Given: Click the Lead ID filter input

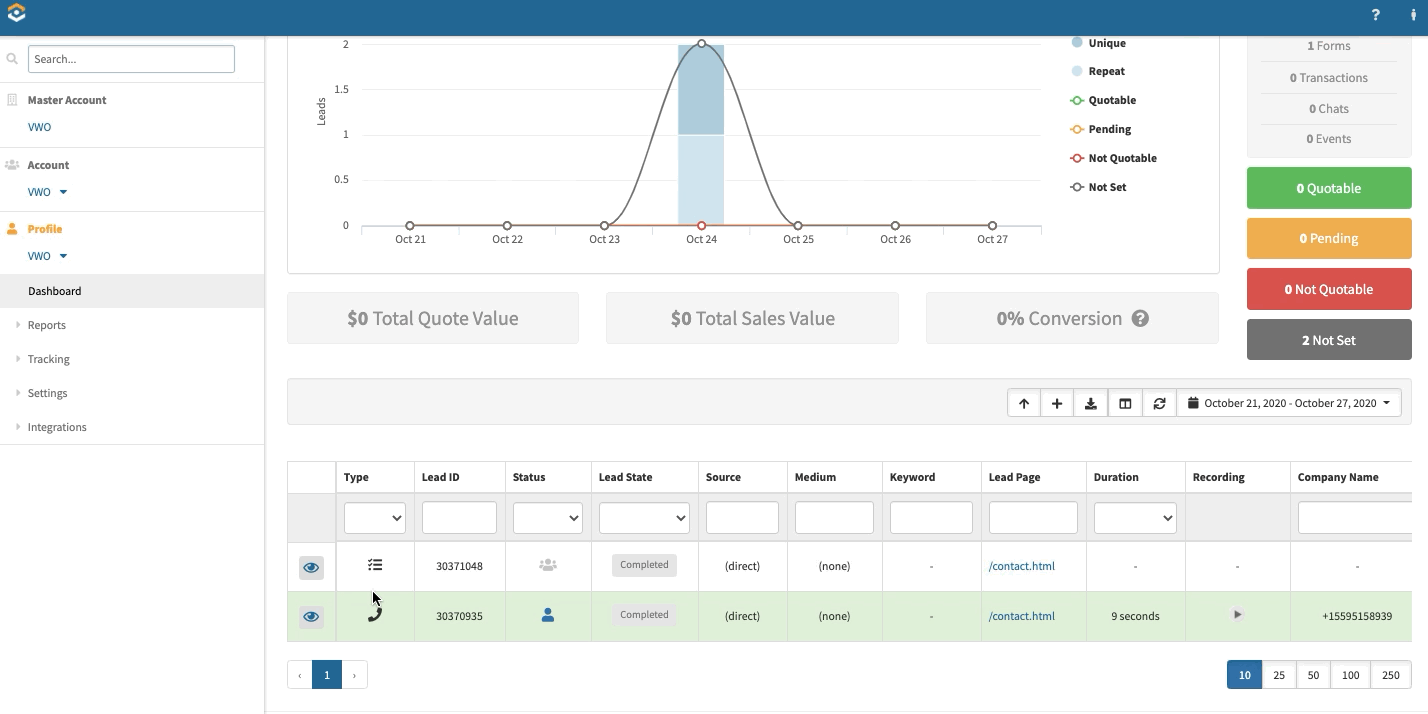Looking at the screenshot, I should (x=459, y=518).
